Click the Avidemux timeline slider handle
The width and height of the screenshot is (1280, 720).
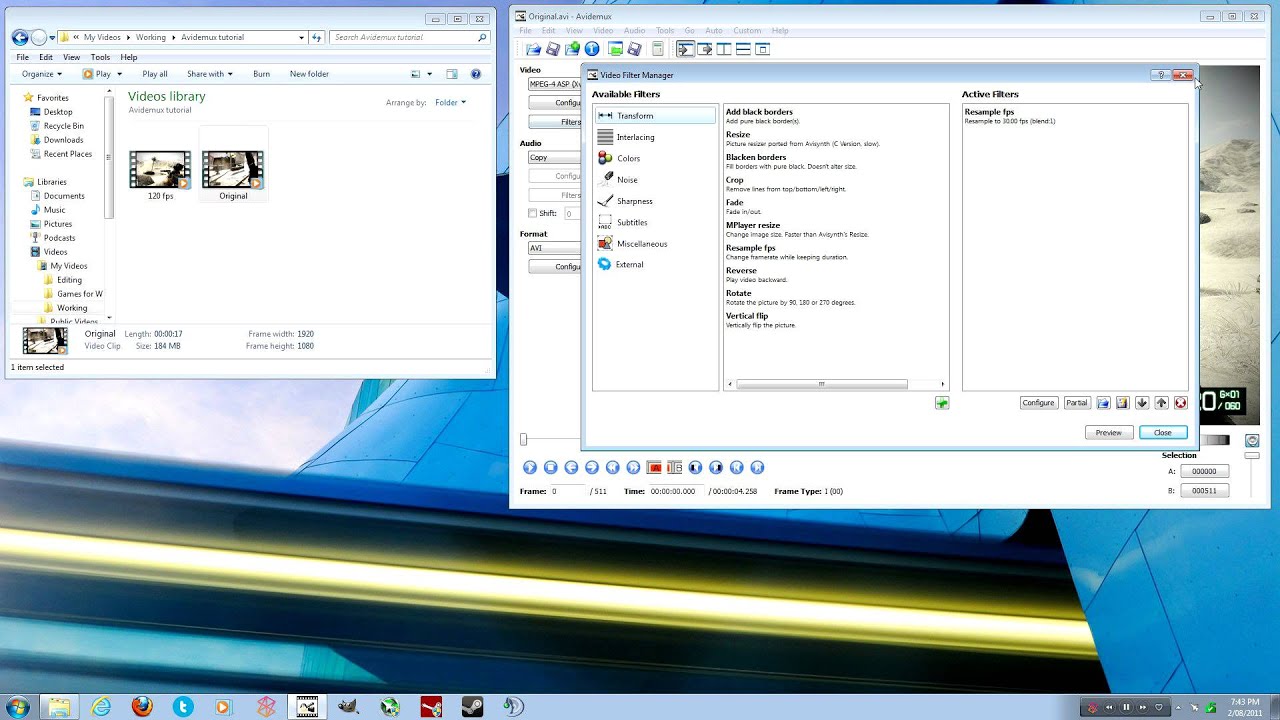coord(523,439)
